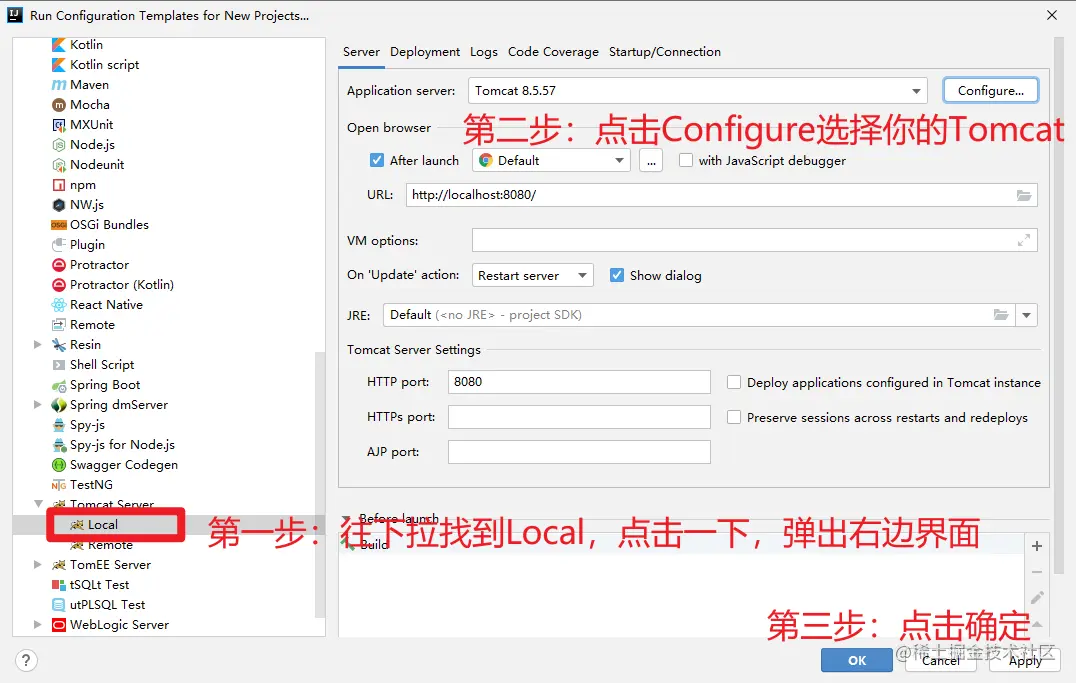Switch to the Code Coverage tab
The width and height of the screenshot is (1076, 683).
553,51
